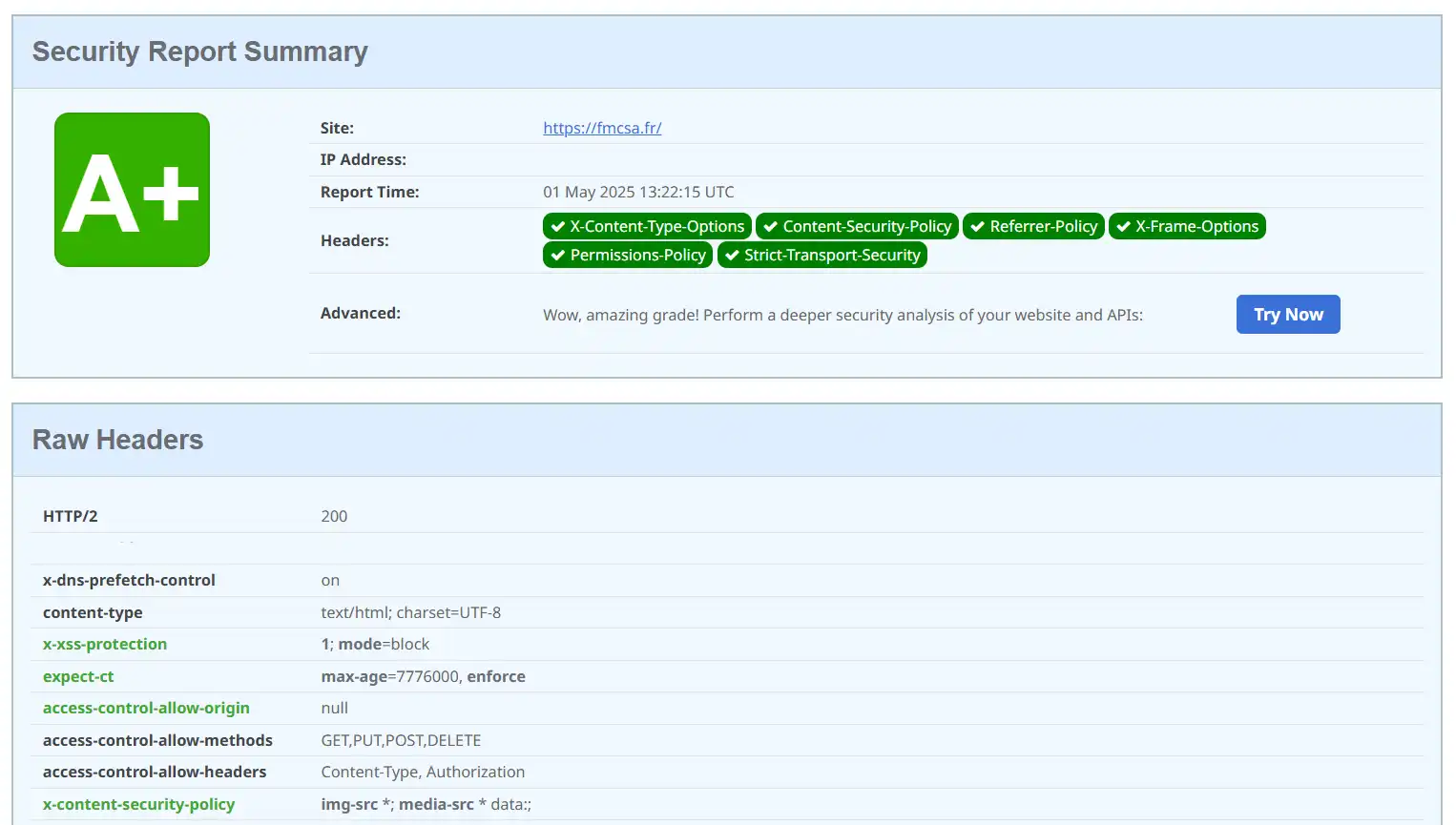This screenshot has height=825, width=1456.
Task: Select the Referrer-Policy header badge
Action: point(1033,226)
